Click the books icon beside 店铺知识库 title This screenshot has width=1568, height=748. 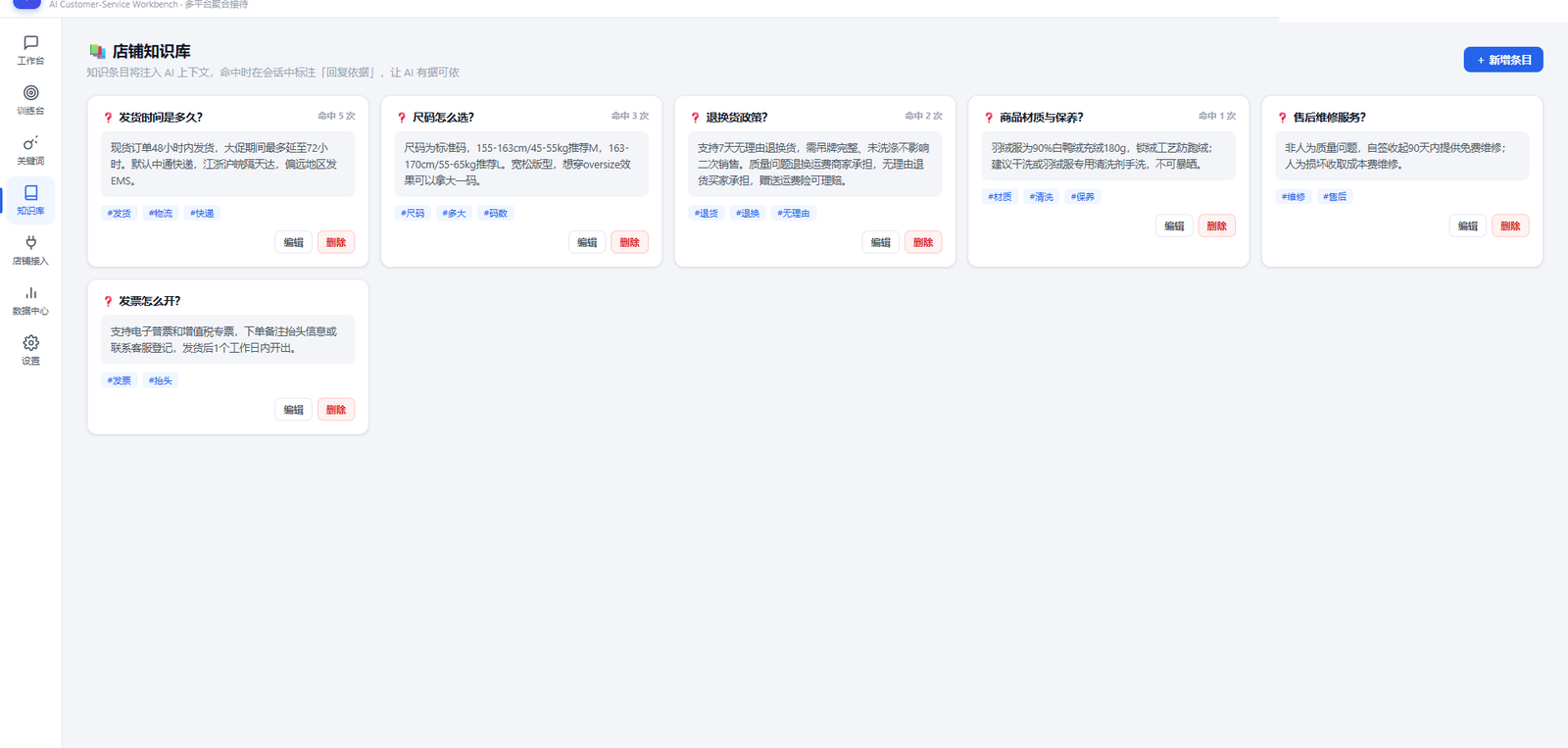coord(97,51)
